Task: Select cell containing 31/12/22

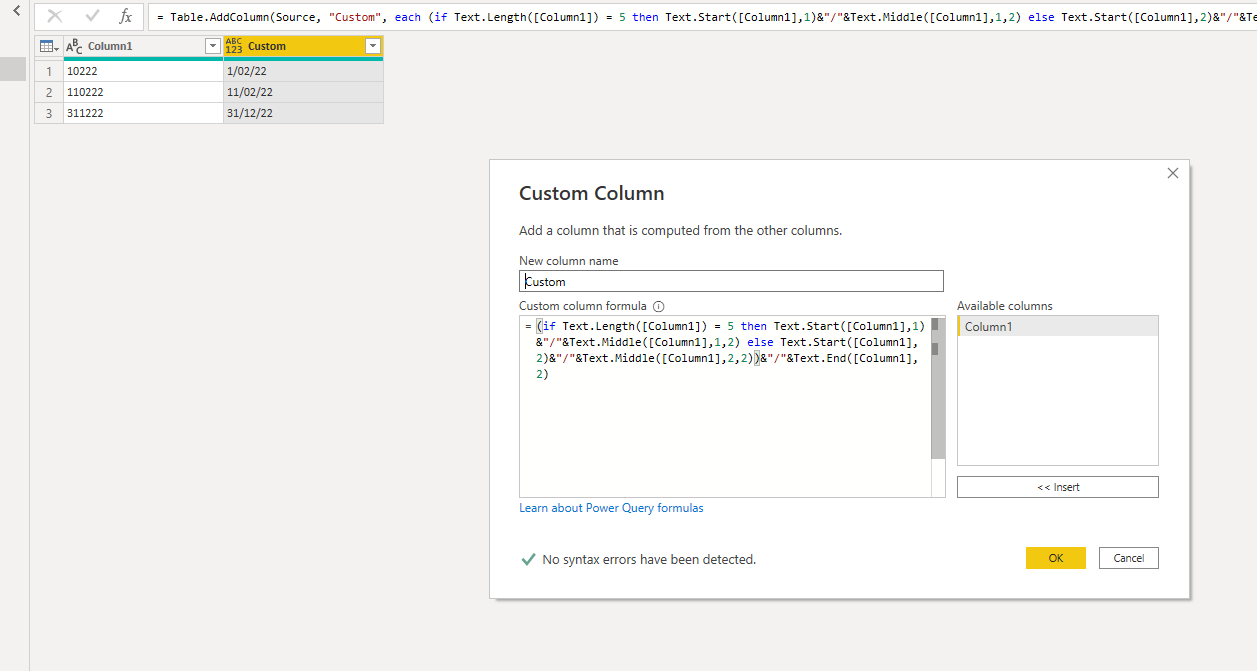Action: 303,113
